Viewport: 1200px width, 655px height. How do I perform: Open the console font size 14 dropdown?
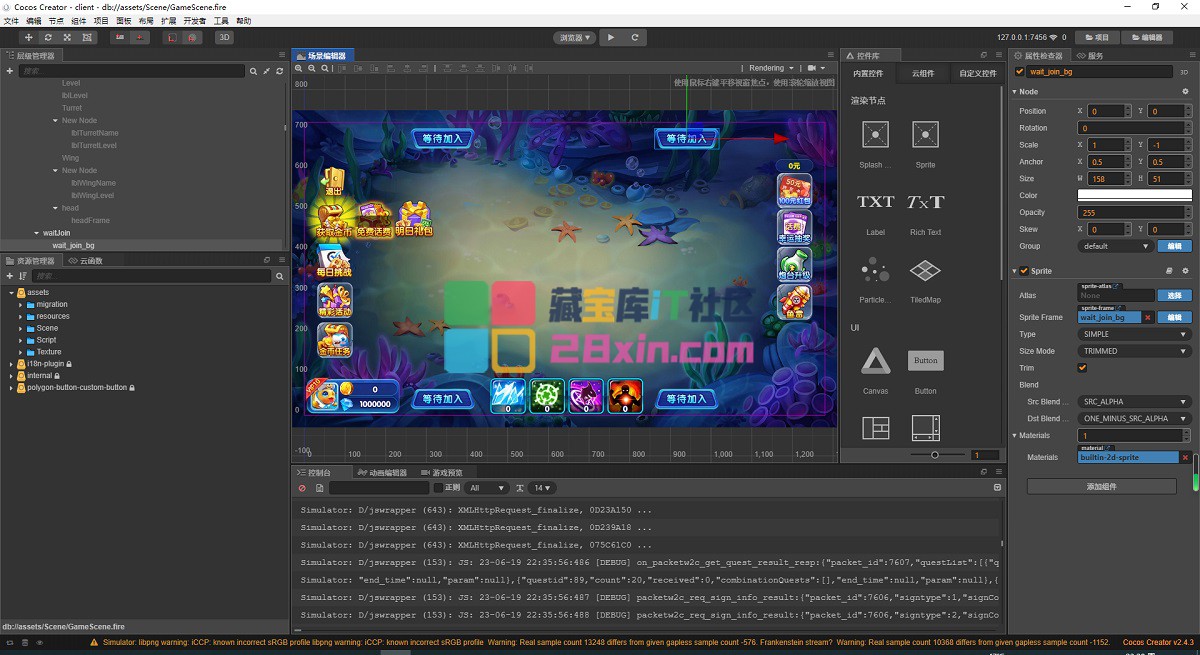[x=541, y=488]
